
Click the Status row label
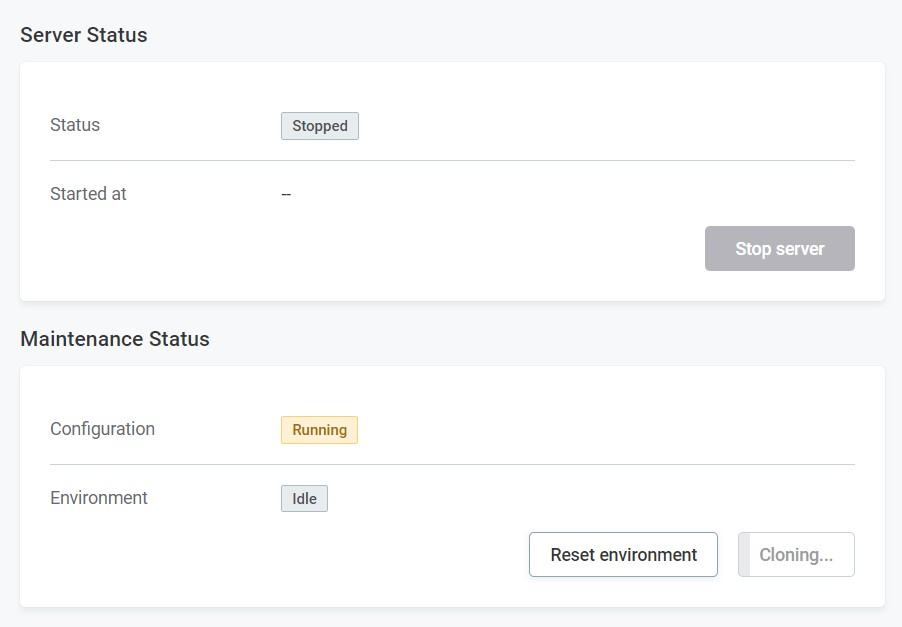(75, 125)
